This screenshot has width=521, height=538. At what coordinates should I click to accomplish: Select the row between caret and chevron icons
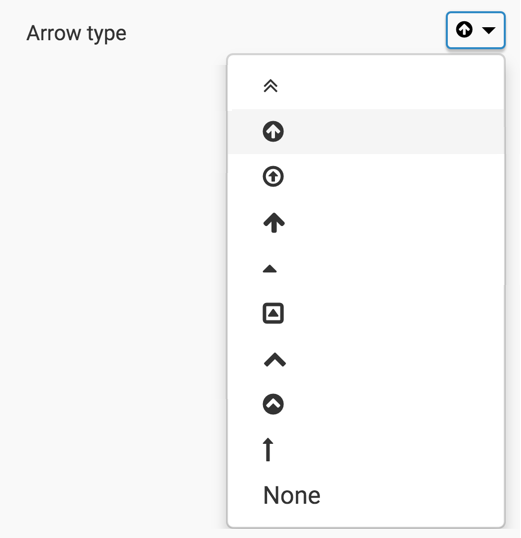click(x=366, y=313)
